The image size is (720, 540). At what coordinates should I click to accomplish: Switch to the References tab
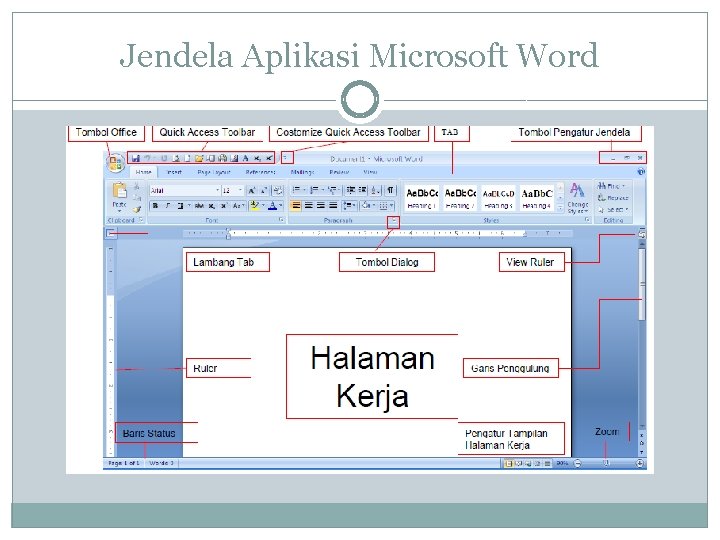(260, 172)
